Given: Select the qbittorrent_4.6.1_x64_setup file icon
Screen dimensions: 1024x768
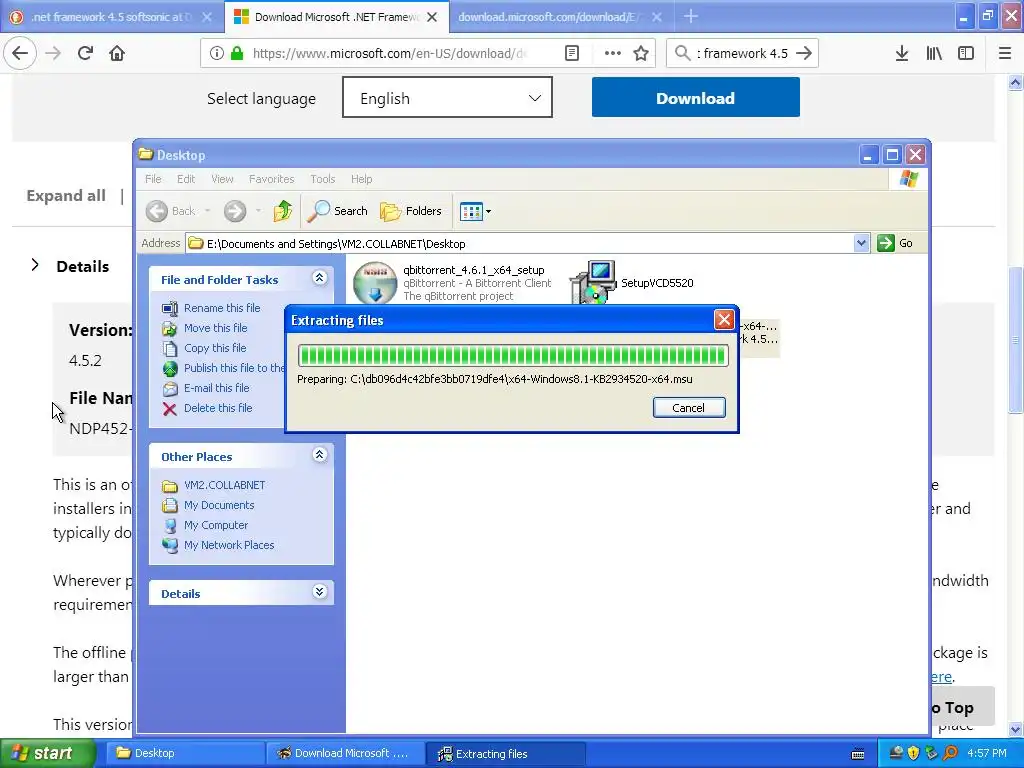Looking at the screenshot, I should pyautogui.click(x=375, y=283).
